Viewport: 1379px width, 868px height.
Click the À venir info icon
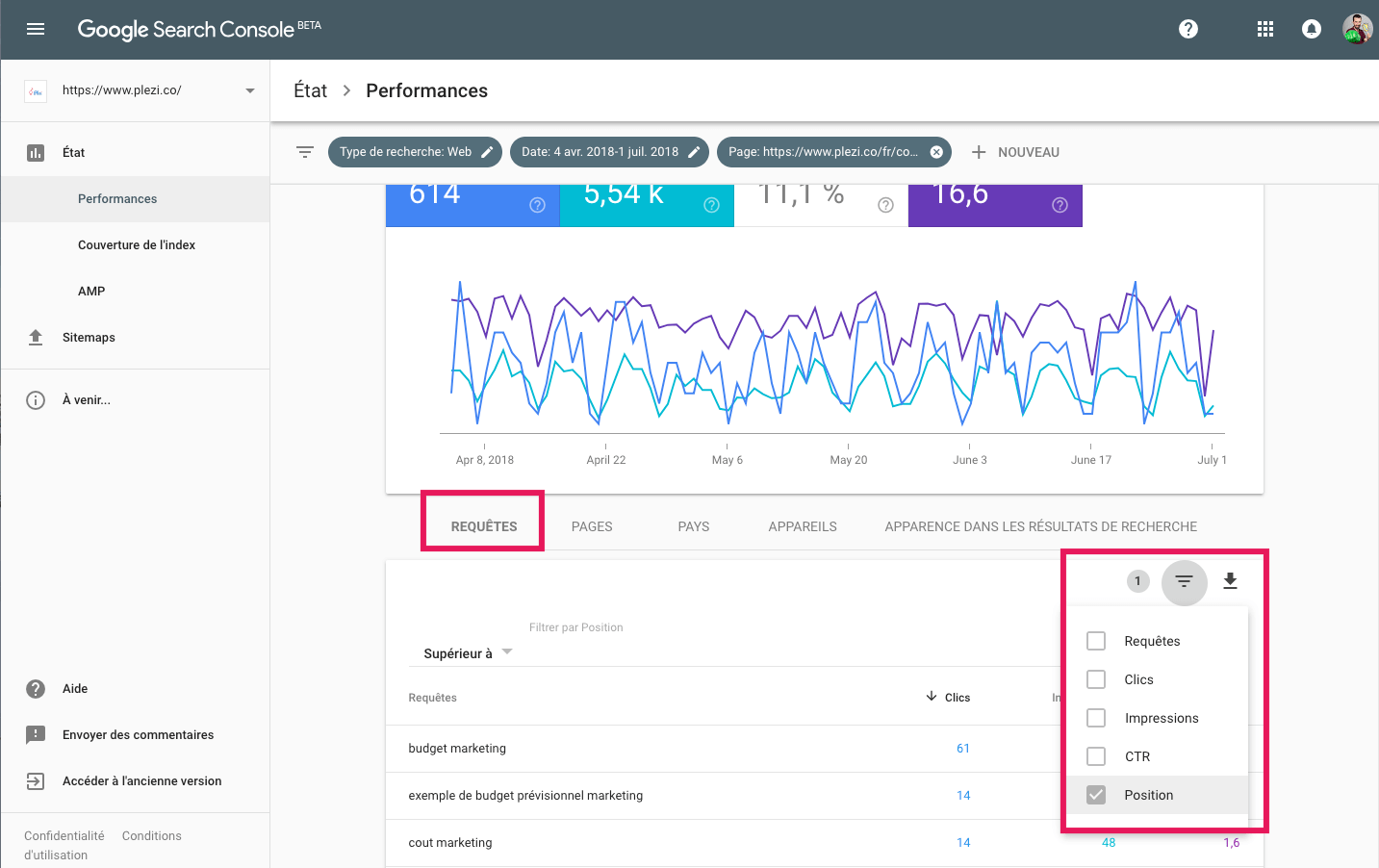tap(36, 400)
